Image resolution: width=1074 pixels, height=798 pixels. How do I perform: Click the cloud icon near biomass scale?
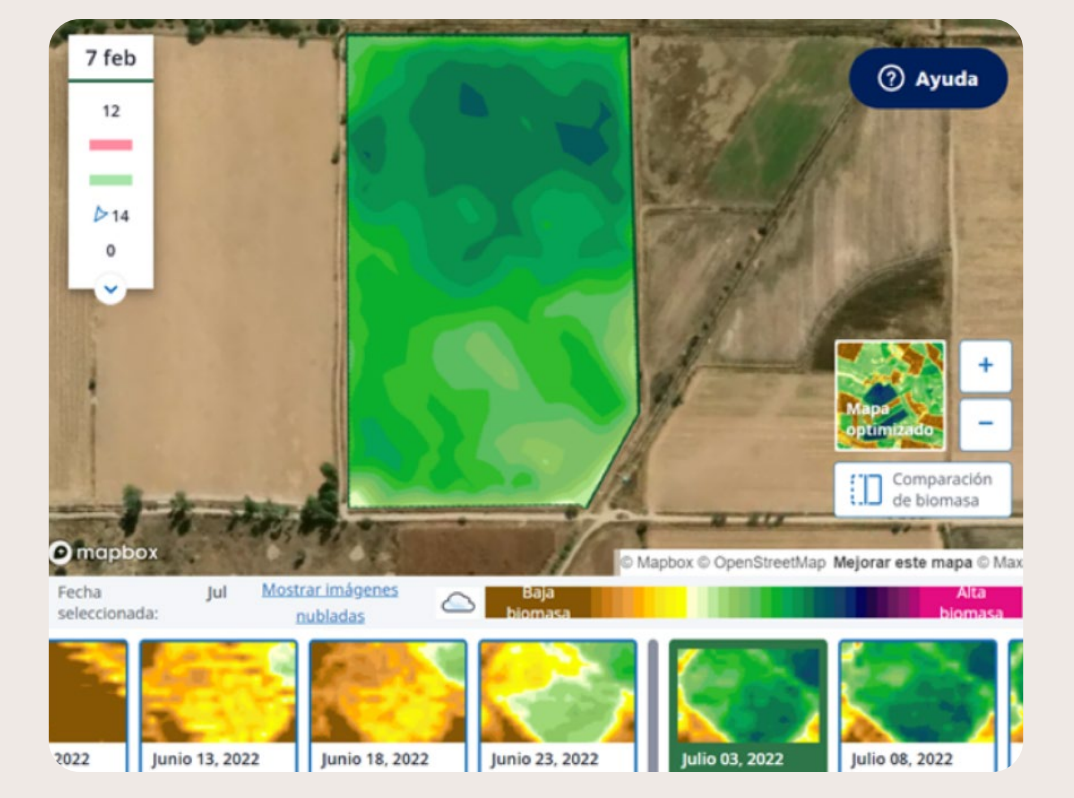click(458, 602)
